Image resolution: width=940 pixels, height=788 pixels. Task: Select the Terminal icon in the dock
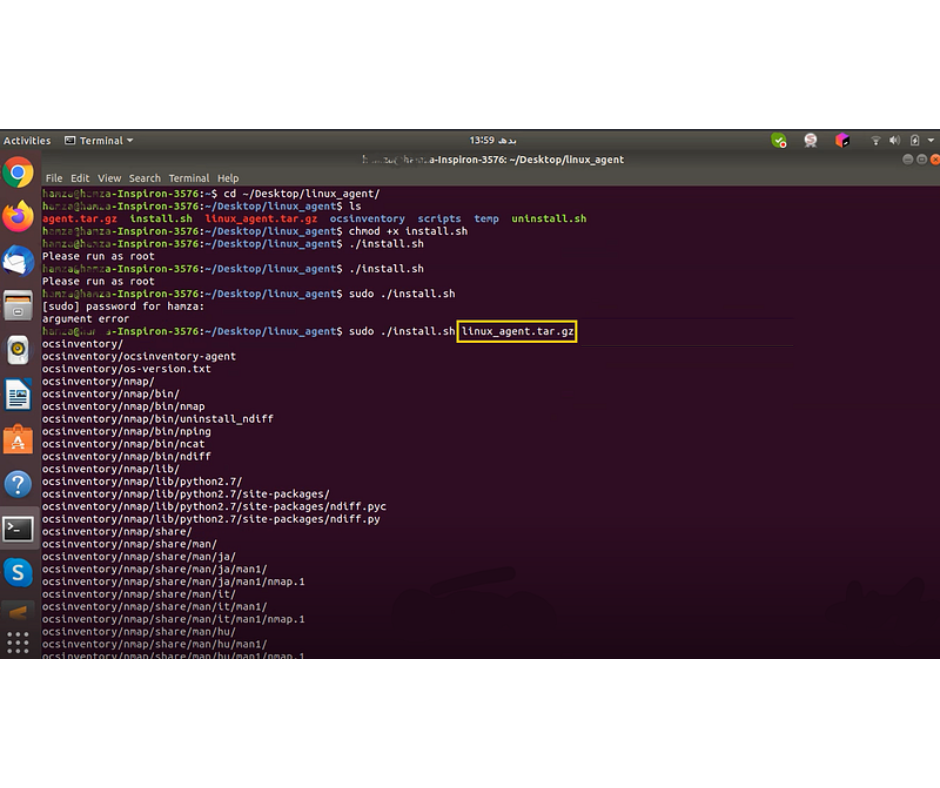[18, 529]
